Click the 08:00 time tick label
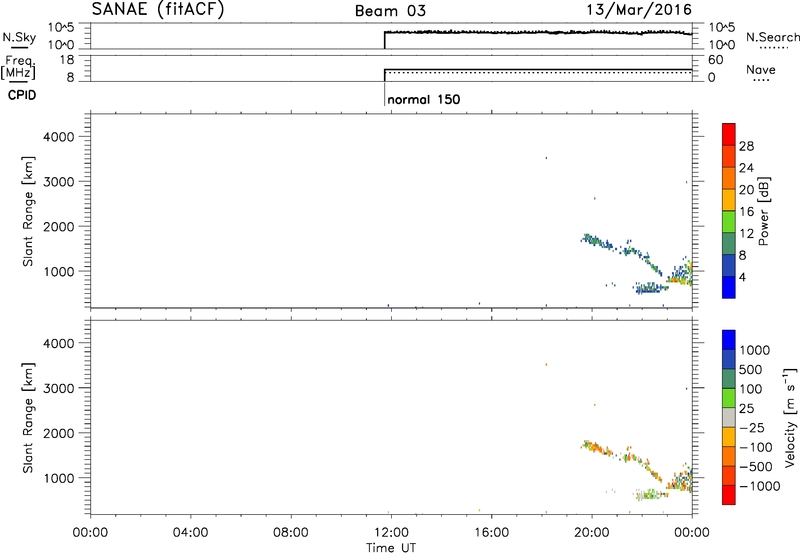The height and width of the screenshot is (554, 800). (290, 533)
